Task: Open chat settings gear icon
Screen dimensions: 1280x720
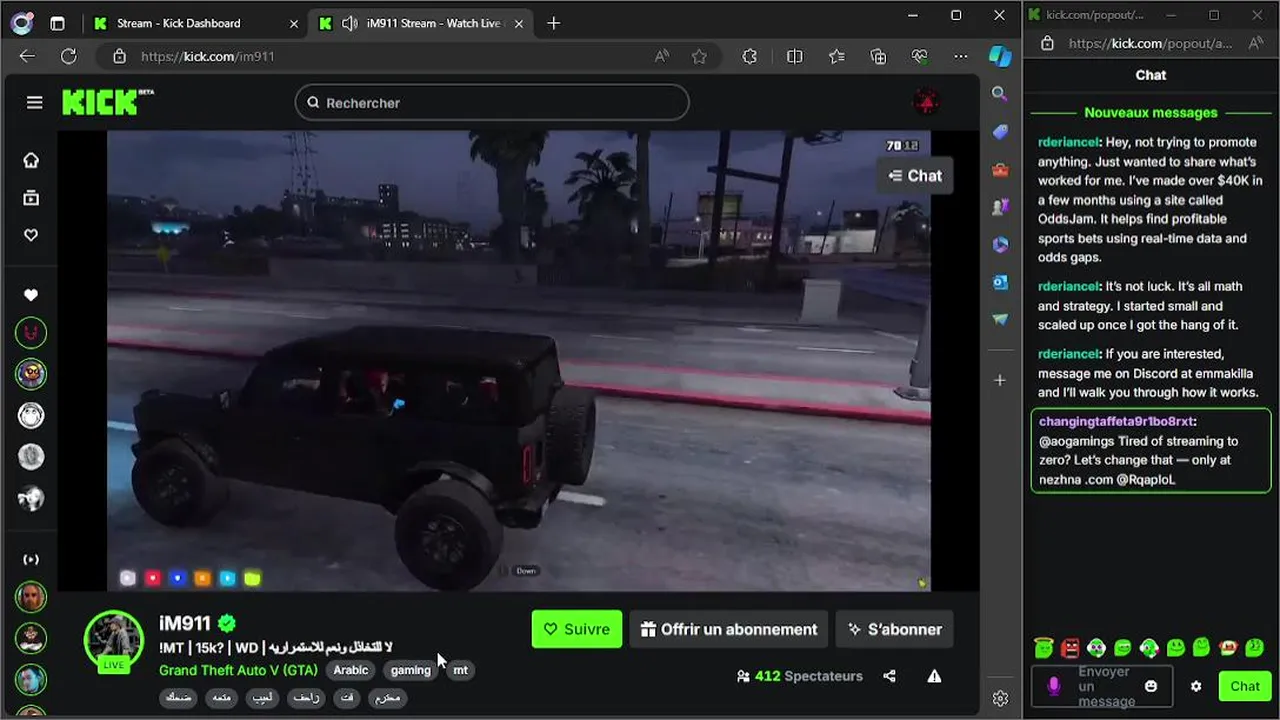Action: [1196, 686]
